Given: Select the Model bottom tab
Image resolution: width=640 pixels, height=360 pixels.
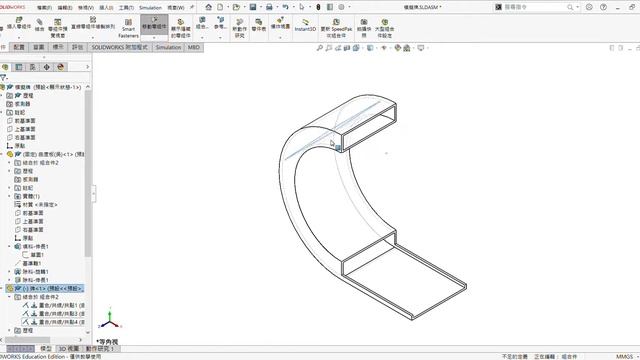Looking at the screenshot, I should [x=46, y=349].
